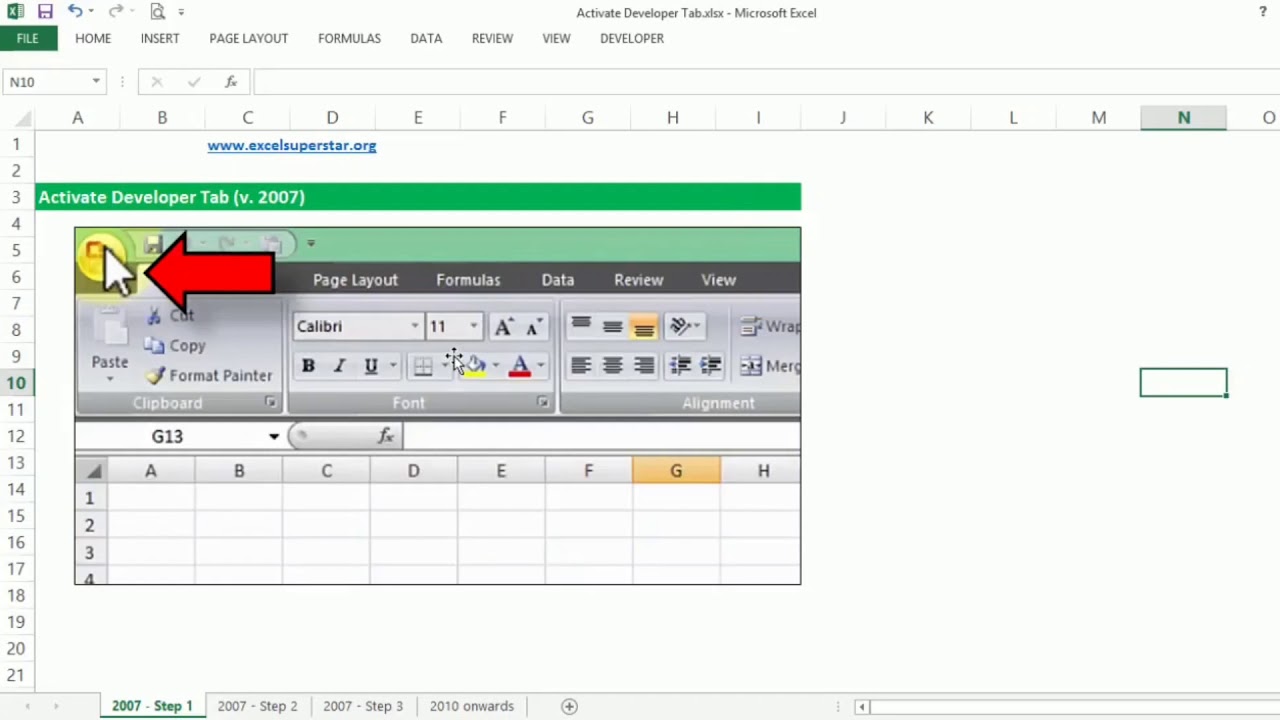Select column F header
This screenshot has height=720, width=1280.
[502, 118]
